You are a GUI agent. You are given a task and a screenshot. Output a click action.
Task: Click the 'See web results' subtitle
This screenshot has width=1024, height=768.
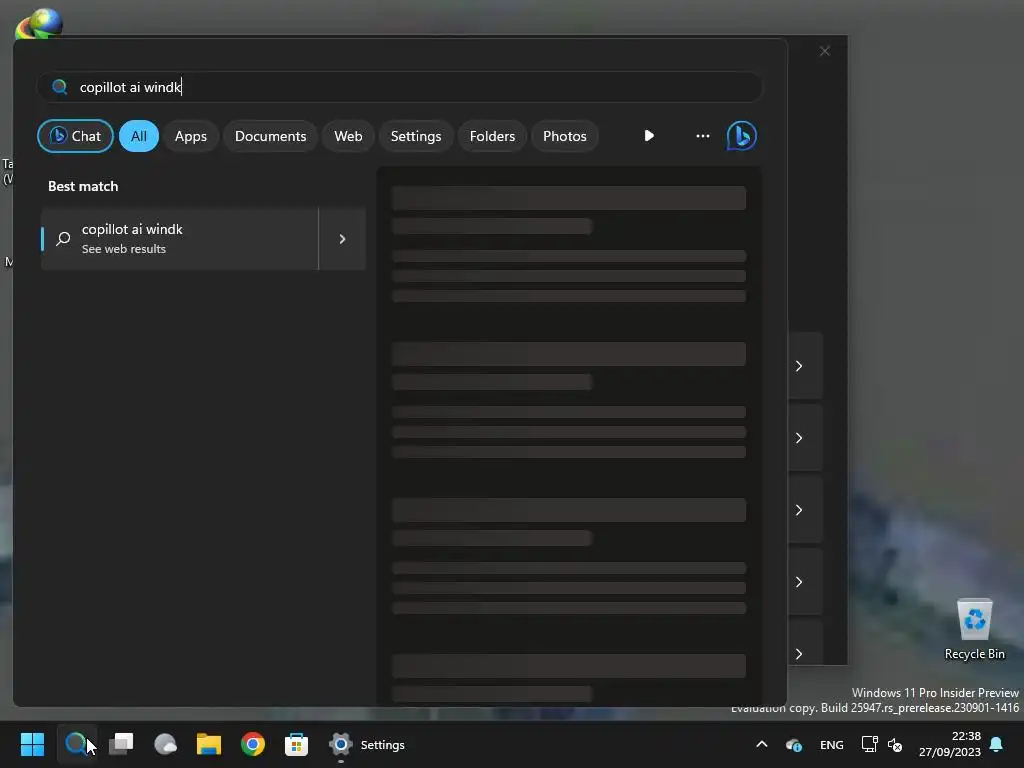click(123, 249)
